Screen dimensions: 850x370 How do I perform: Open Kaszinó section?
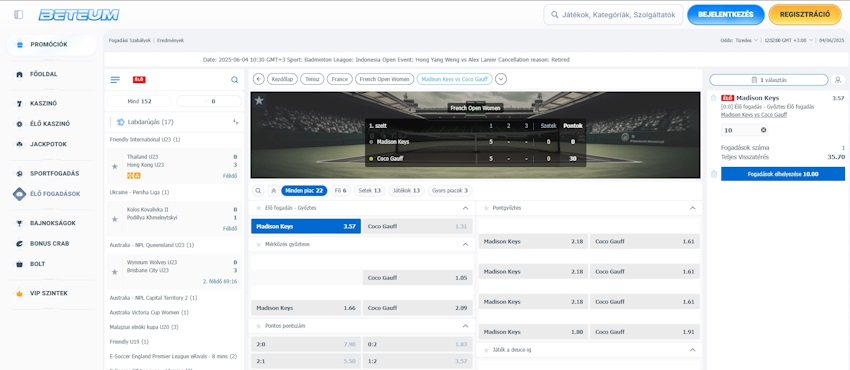(43, 103)
